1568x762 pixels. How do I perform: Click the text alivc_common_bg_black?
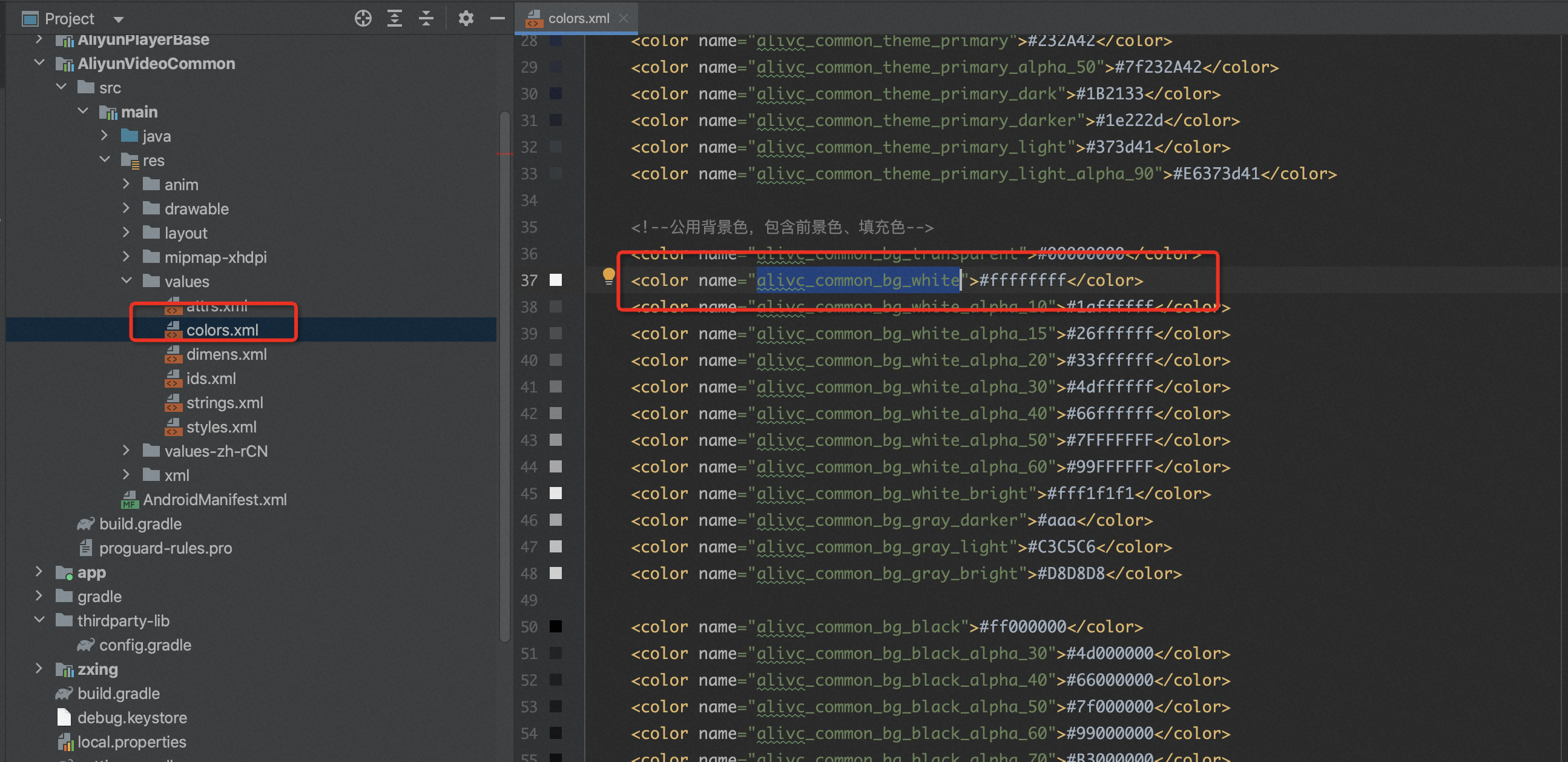point(857,627)
